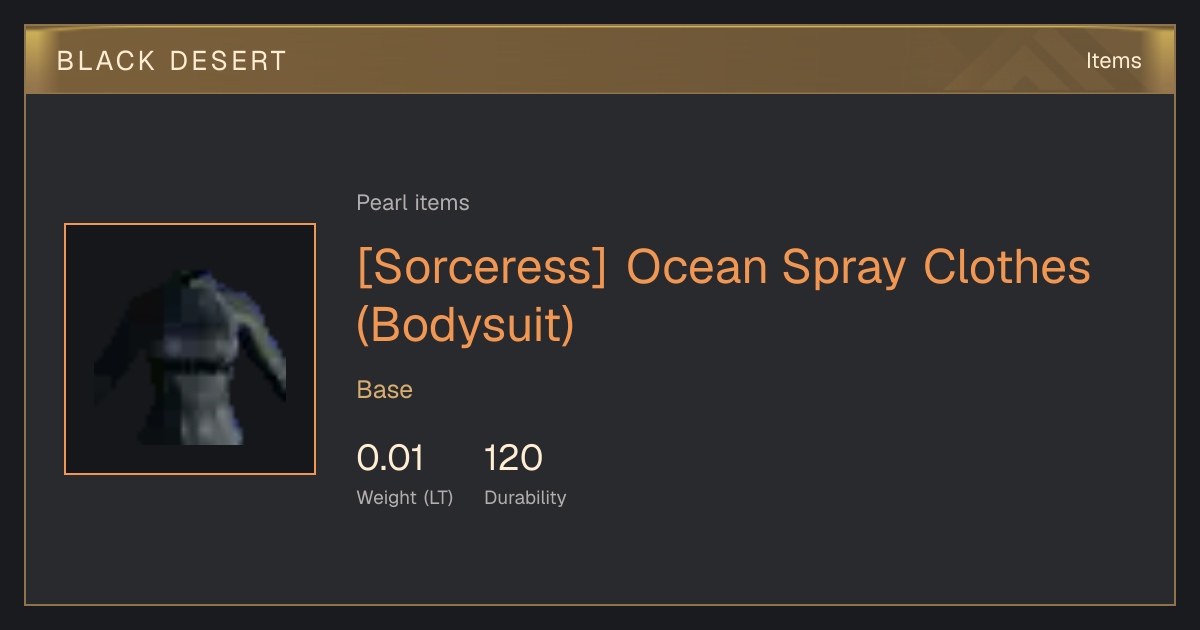Image resolution: width=1200 pixels, height=630 pixels.
Task: Click the Durability caption
Action: pos(525,497)
